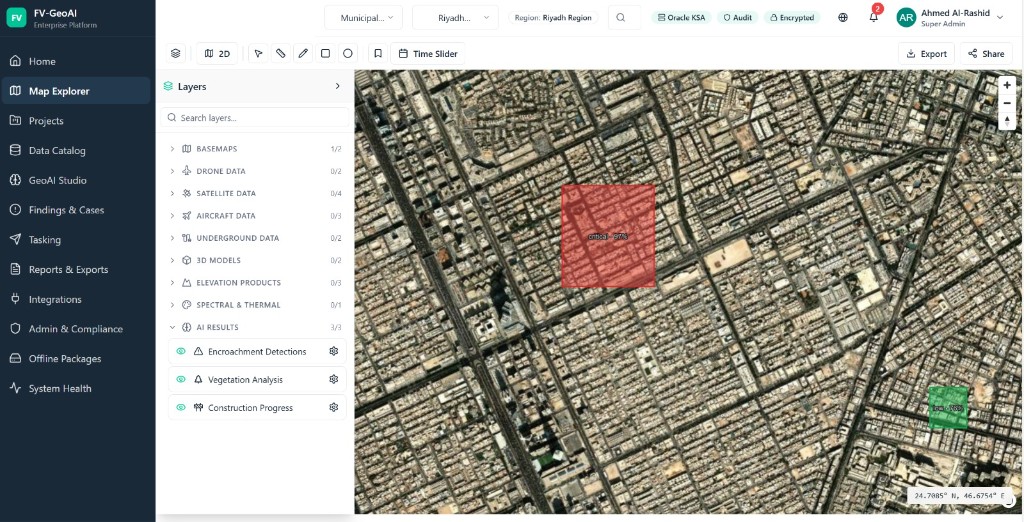Click the globe language icon
Viewport: 1024px width, 522px height.
843,18
